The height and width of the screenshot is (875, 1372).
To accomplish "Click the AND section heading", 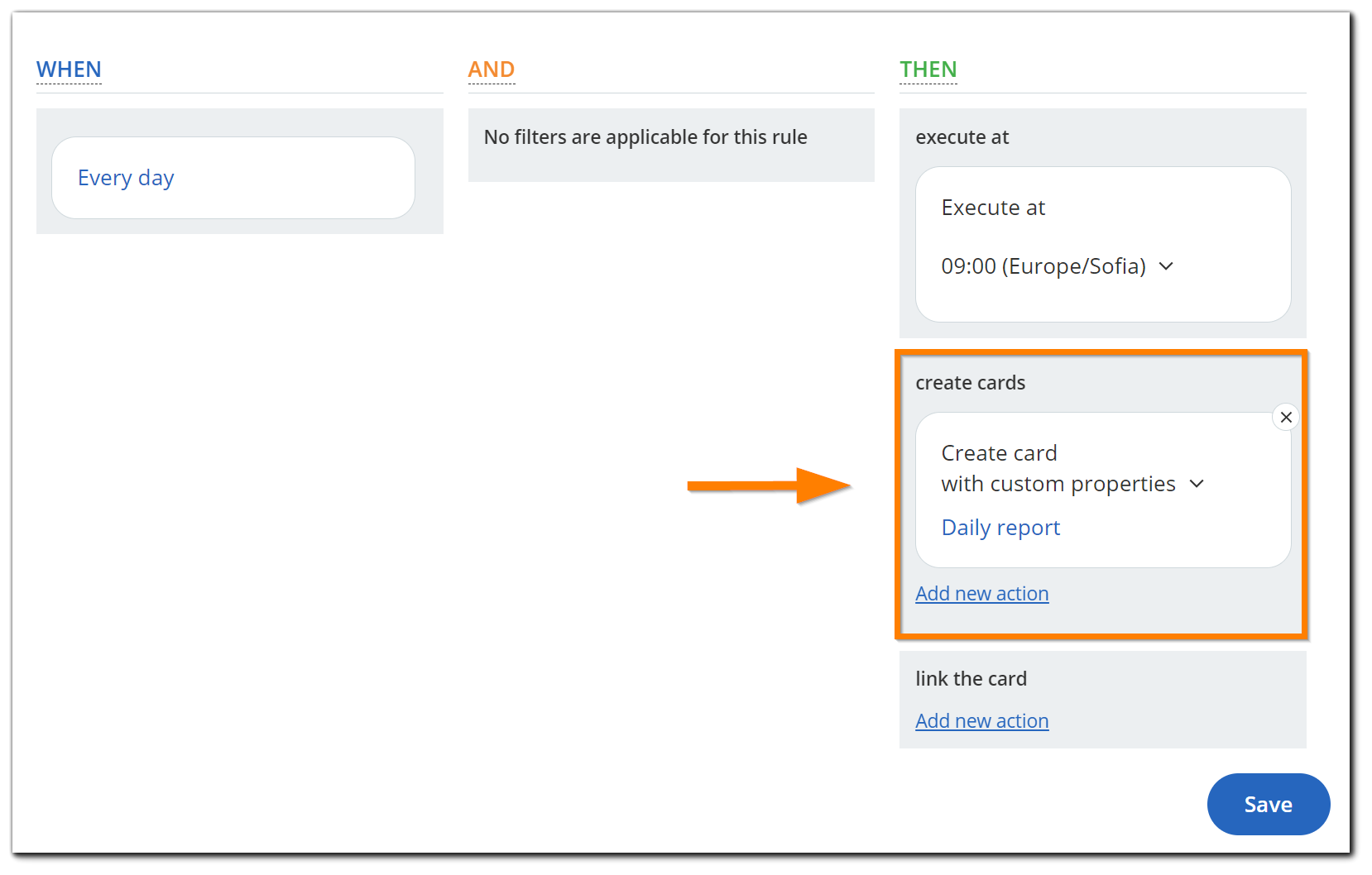I will point(492,69).
